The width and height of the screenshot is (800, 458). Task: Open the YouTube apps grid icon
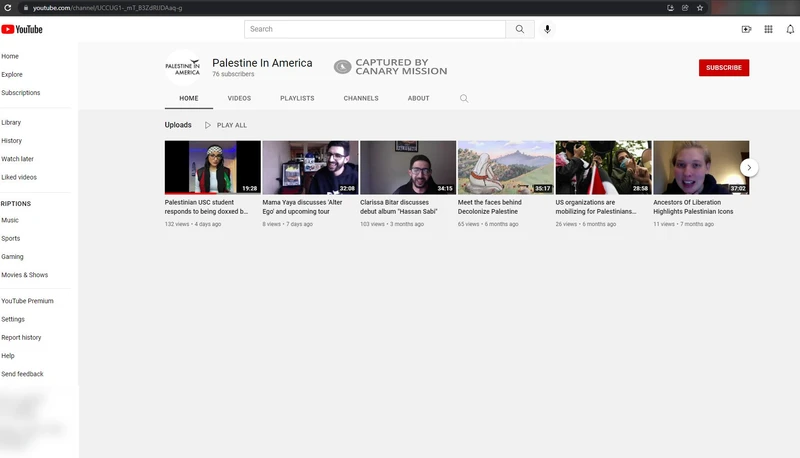768,30
